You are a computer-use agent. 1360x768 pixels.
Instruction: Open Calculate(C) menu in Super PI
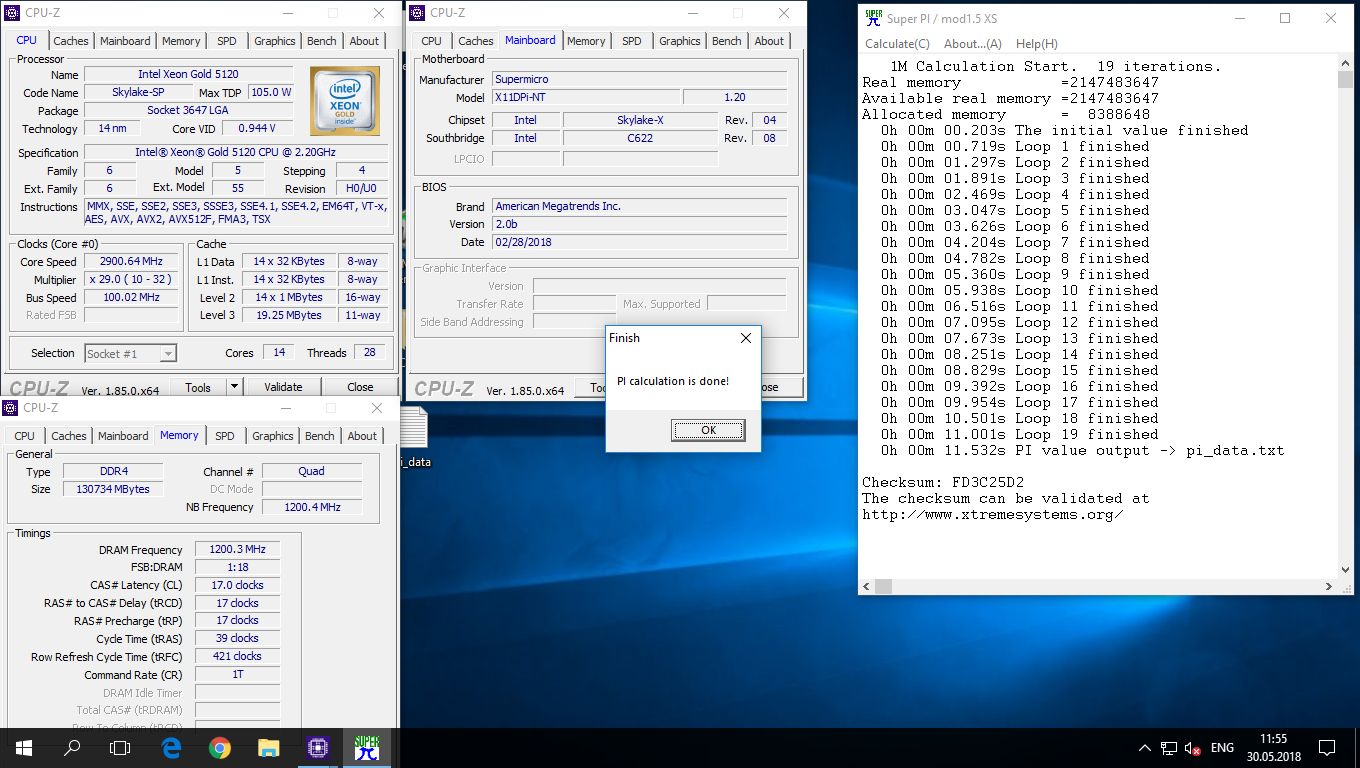coord(897,44)
